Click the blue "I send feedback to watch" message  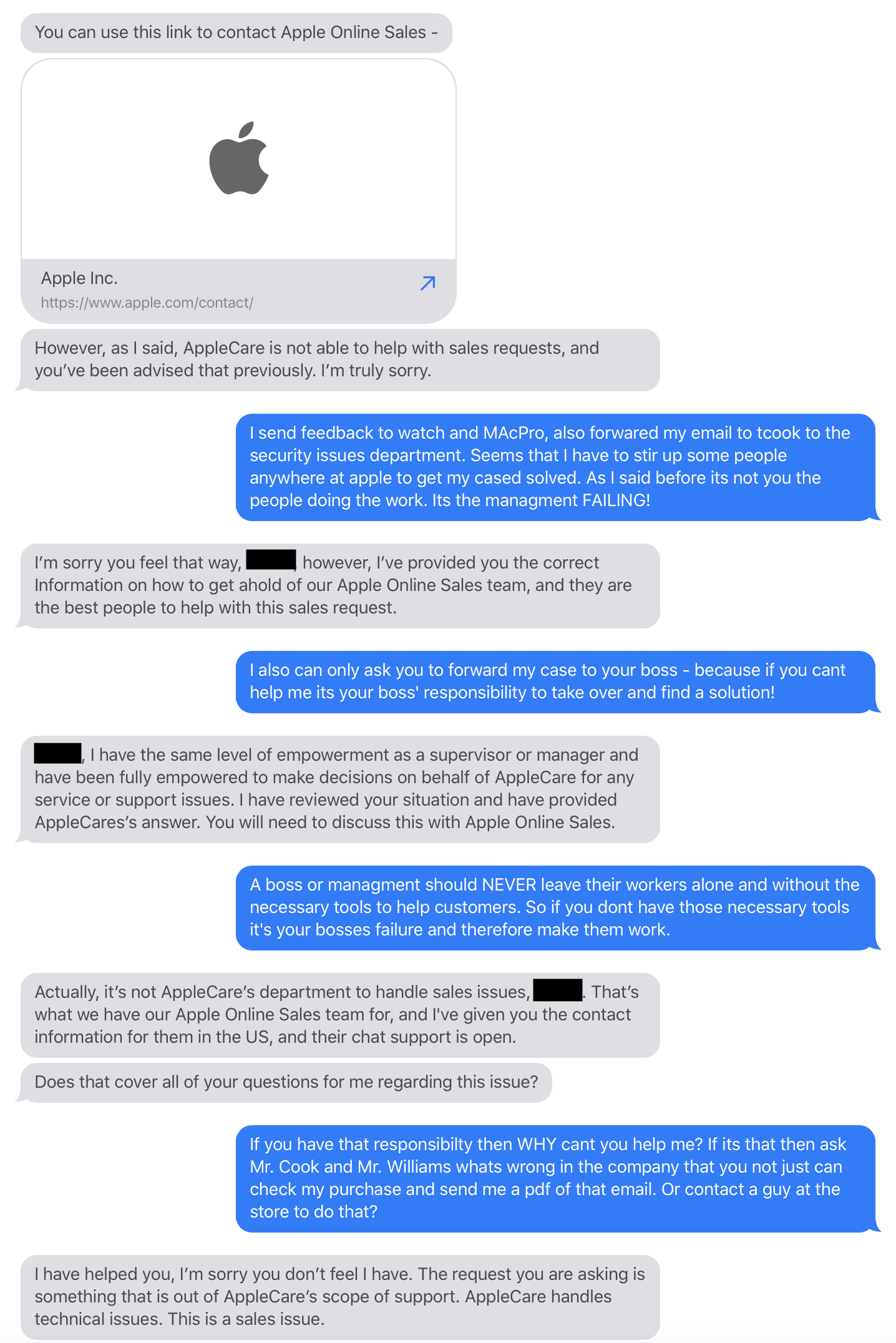[x=555, y=467]
